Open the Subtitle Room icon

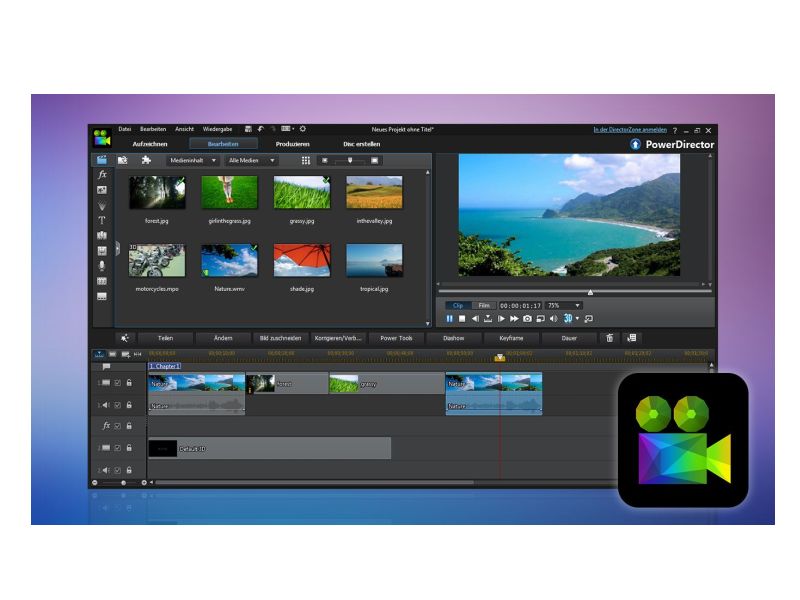[102, 296]
